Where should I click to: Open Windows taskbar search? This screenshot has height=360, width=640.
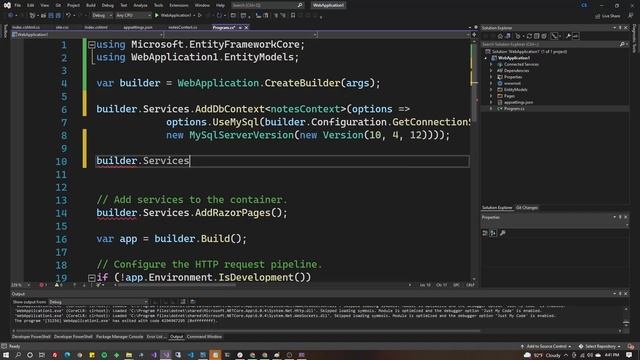[x=18, y=355]
